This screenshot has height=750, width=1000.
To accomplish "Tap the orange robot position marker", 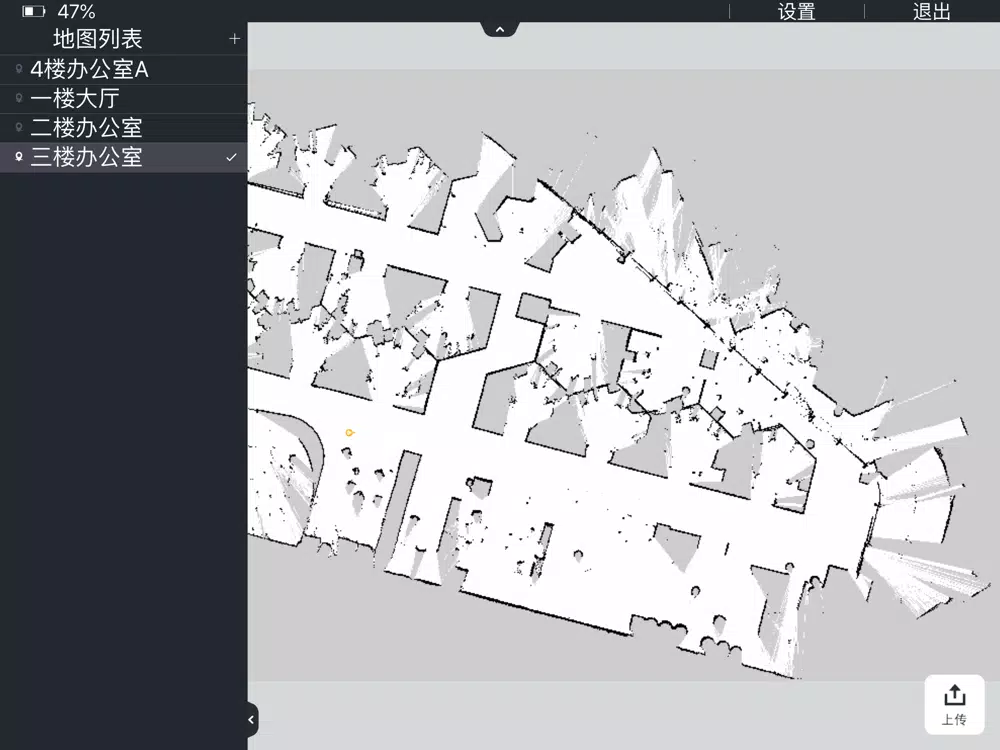I will pyautogui.click(x=349, y=432).
